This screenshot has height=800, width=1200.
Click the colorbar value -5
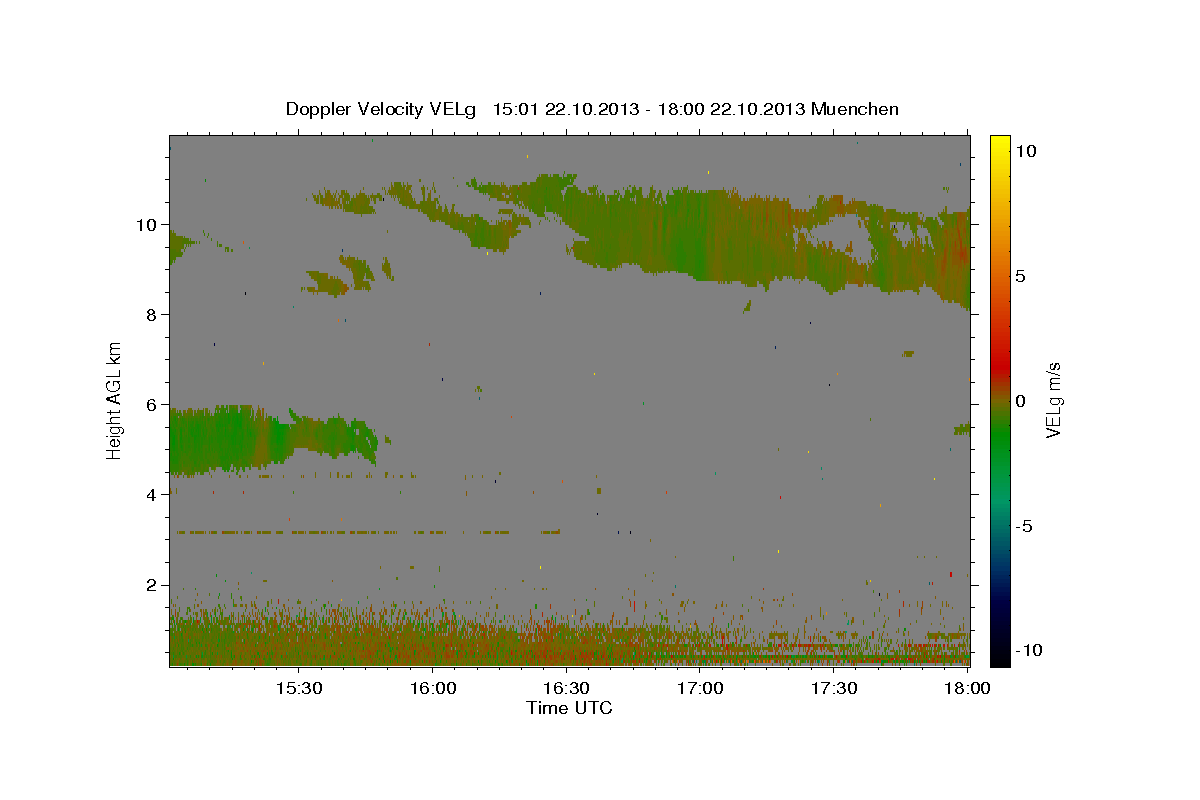point(1023,525)
